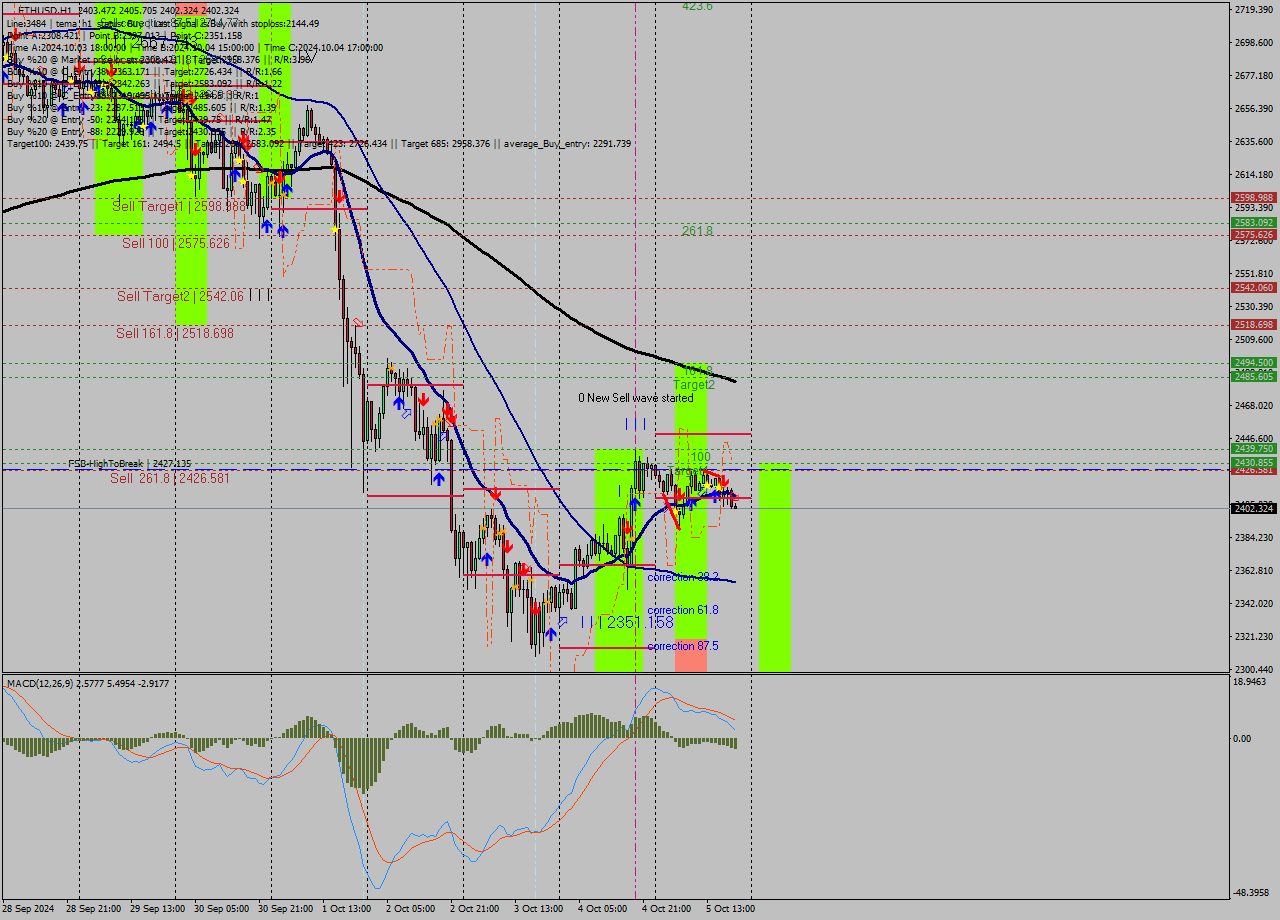The width and height of the screenshot is (1280, 920).
Task: Click the '5 Oct 13:00' time label
Action: (731, 909)
